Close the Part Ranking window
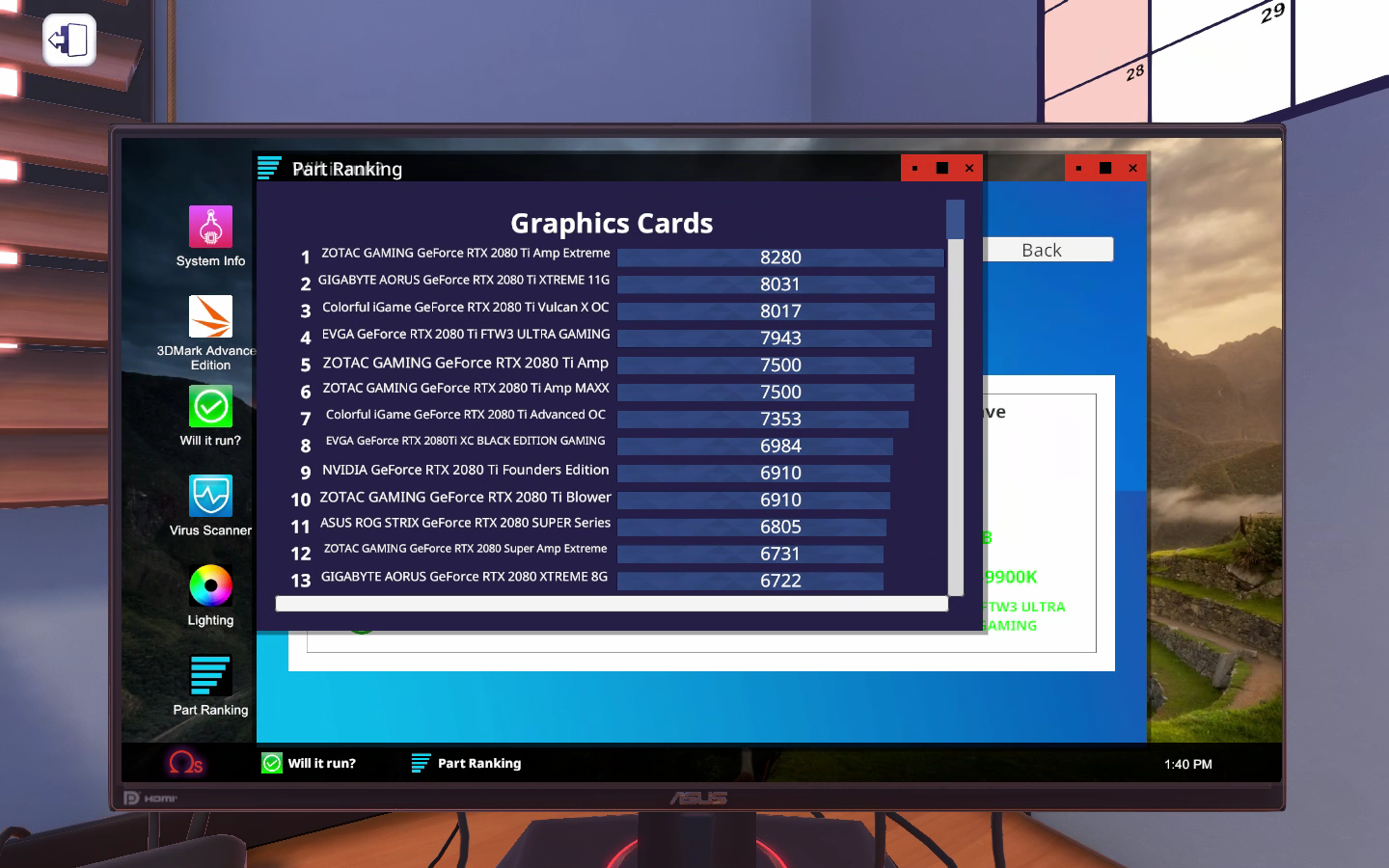This screenshot has height=868, width=1389. 969,168
